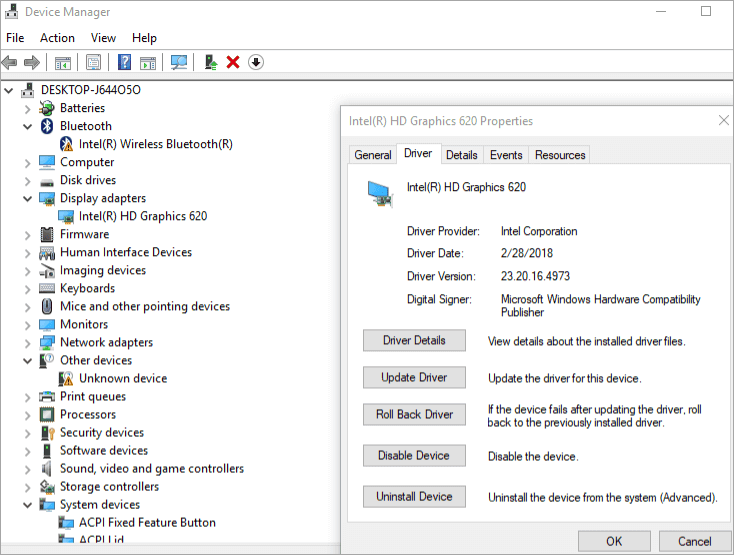Click Cancel in the Properties dialog

(695, 541)
